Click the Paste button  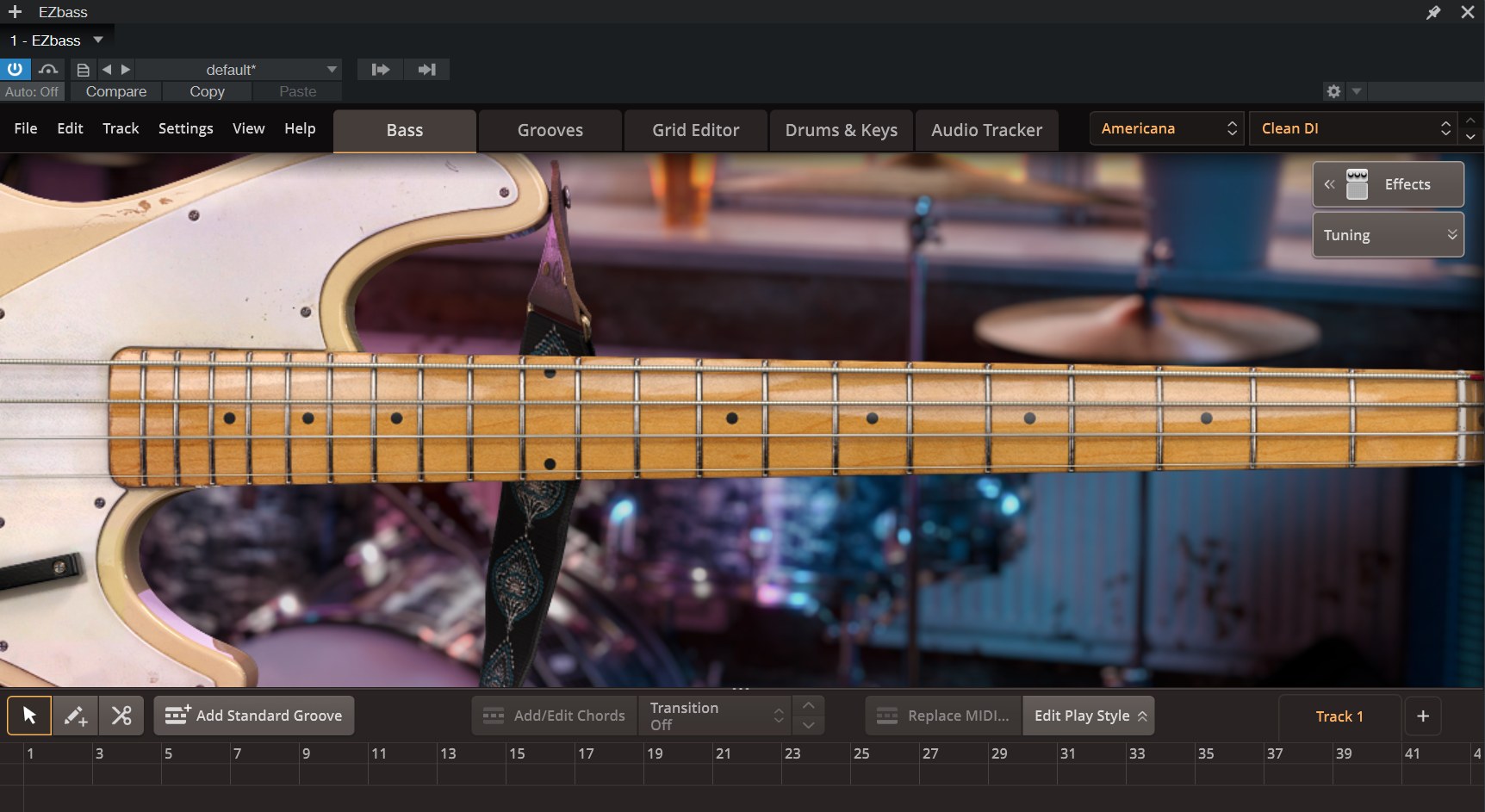pos(297,91)
